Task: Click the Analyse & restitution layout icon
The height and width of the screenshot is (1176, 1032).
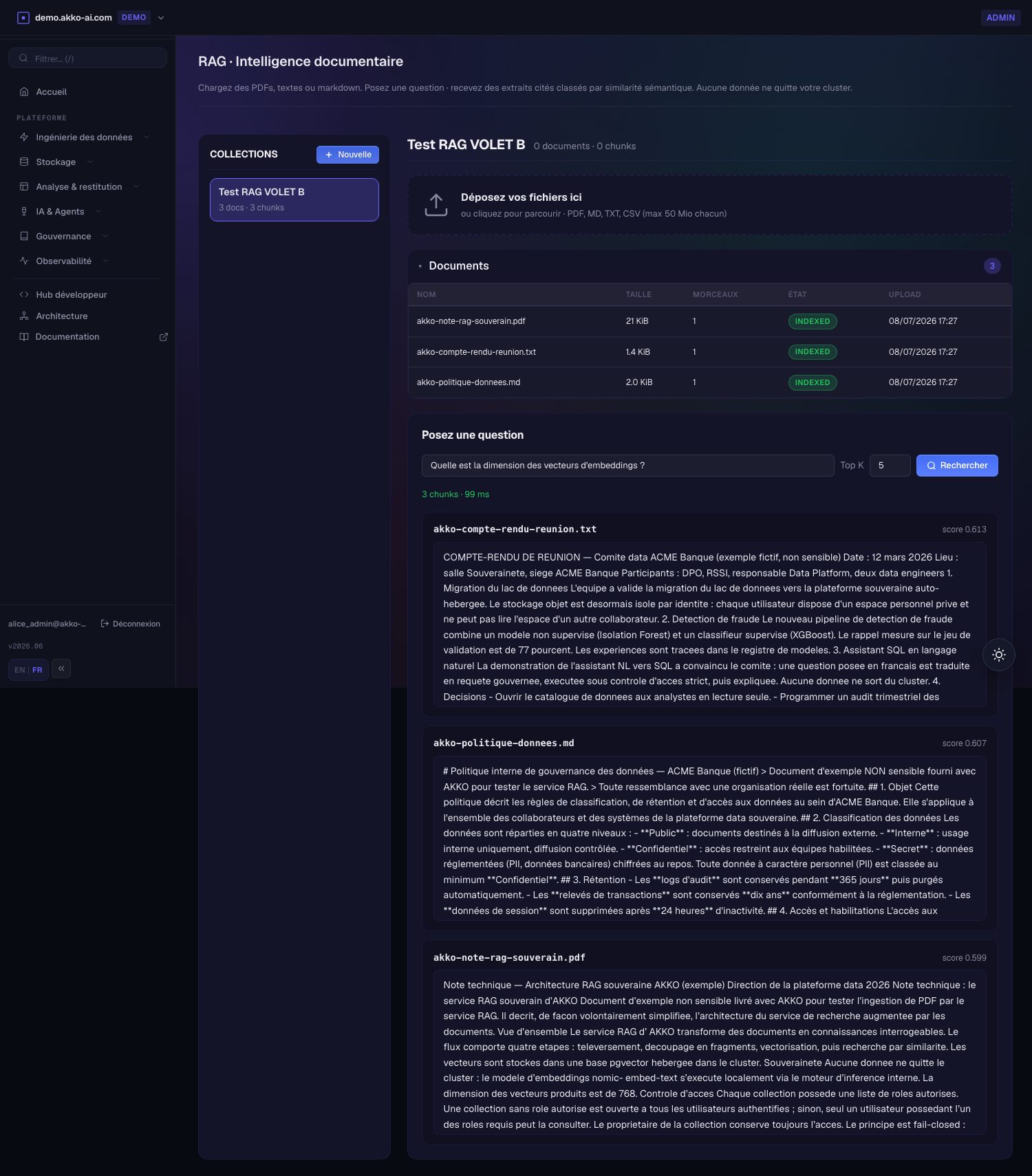Action: [x=24, y=186]
